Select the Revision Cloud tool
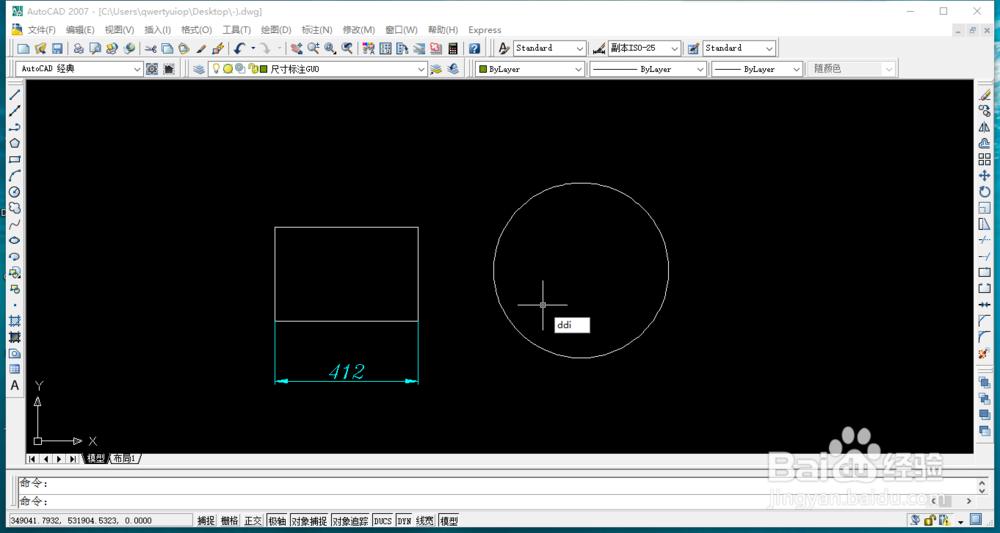The width and height of the screenshot is (1000, 533). coord(15,208)
